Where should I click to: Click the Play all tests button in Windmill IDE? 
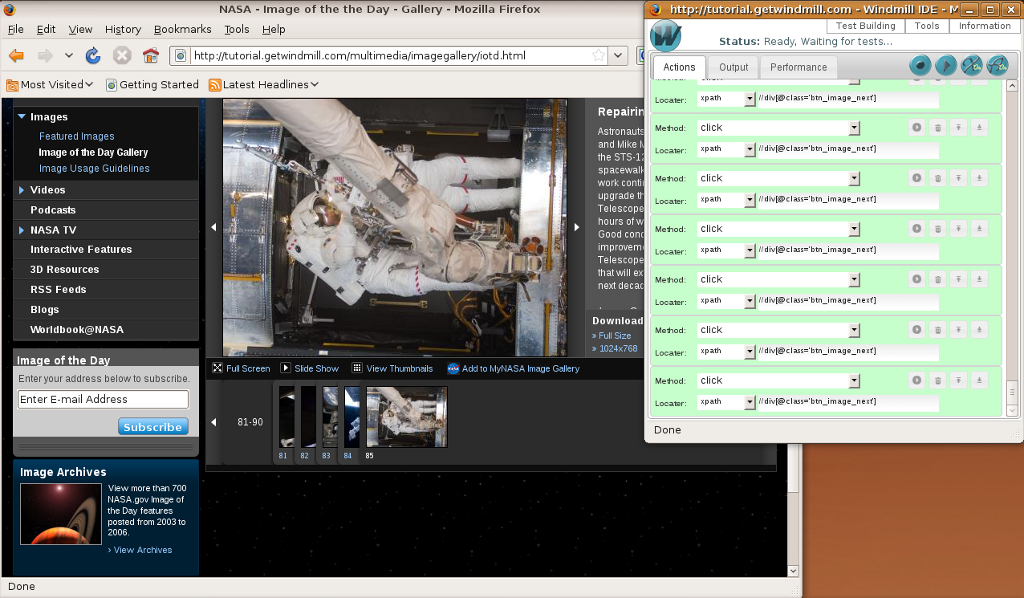click(x=946, y=65)
